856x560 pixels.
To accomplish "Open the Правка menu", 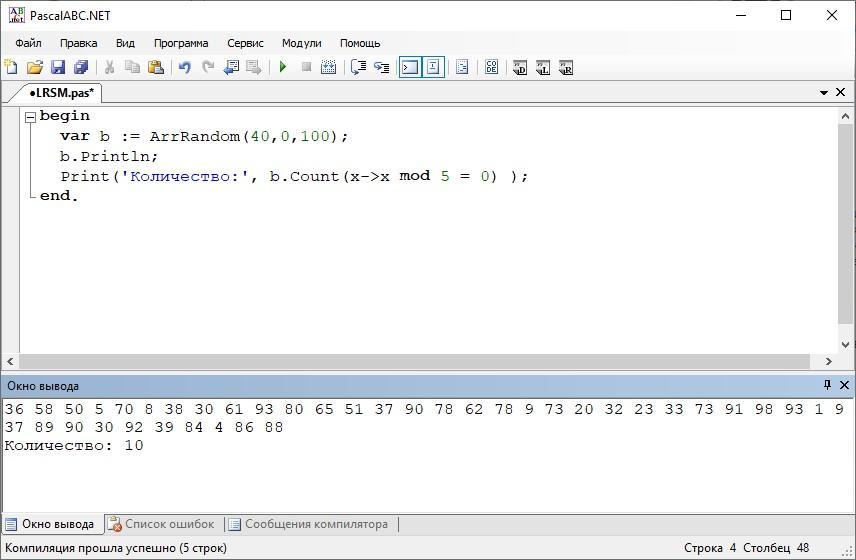I will coord(79,43).
